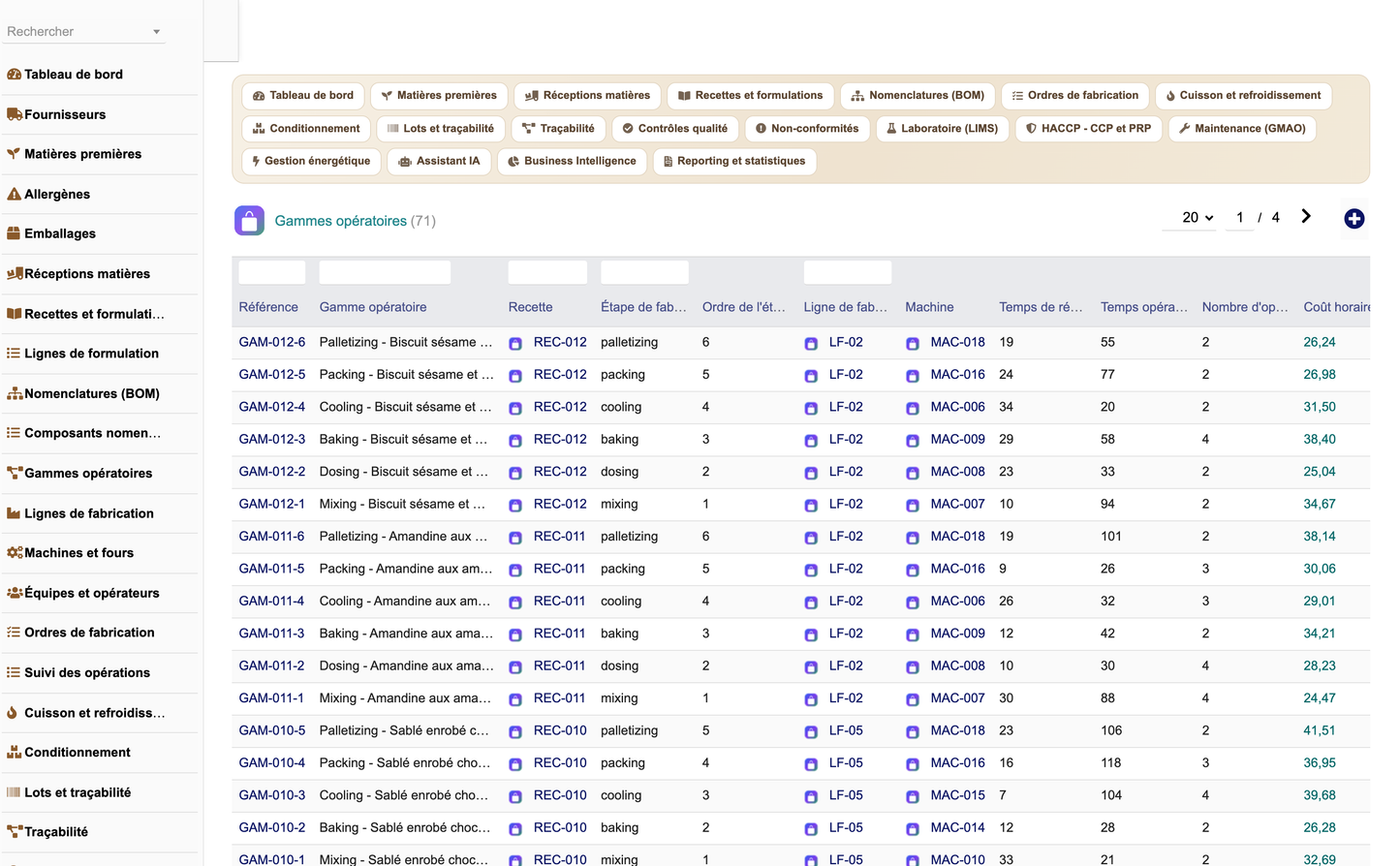
Task: Click the Gammes opératoires purple bag icon
Action: (x=249, y=221)
